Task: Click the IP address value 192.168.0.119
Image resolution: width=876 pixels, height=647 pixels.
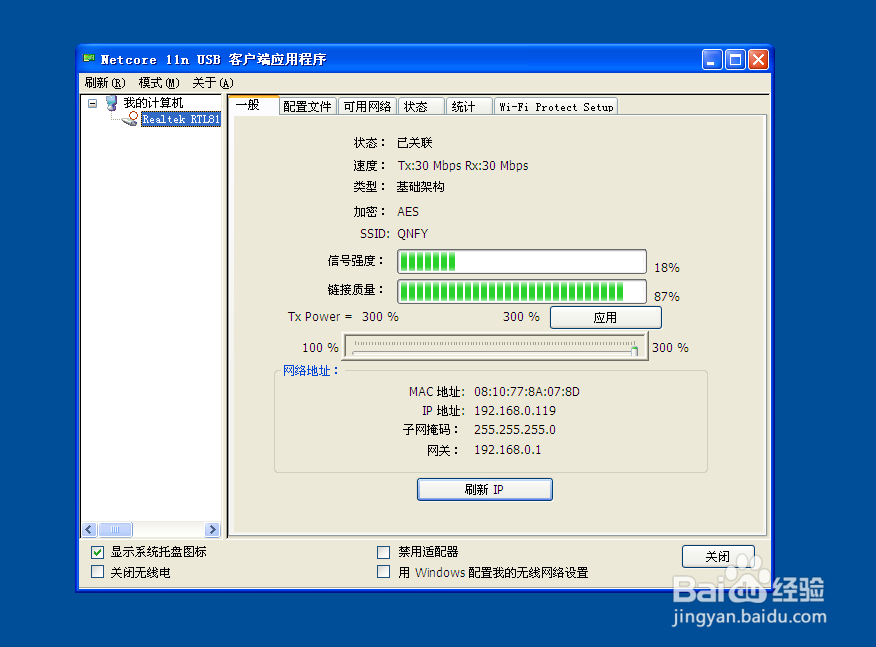Action: [x=515, y=411]
